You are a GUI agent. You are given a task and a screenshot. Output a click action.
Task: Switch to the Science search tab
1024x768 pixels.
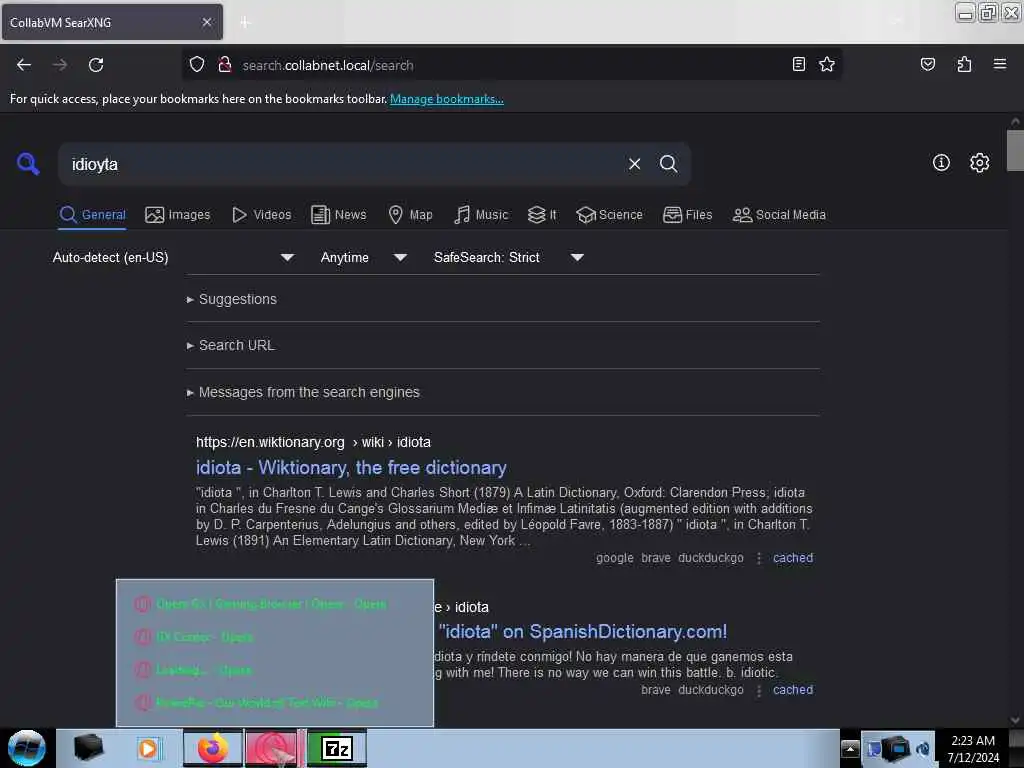(609, 215)
